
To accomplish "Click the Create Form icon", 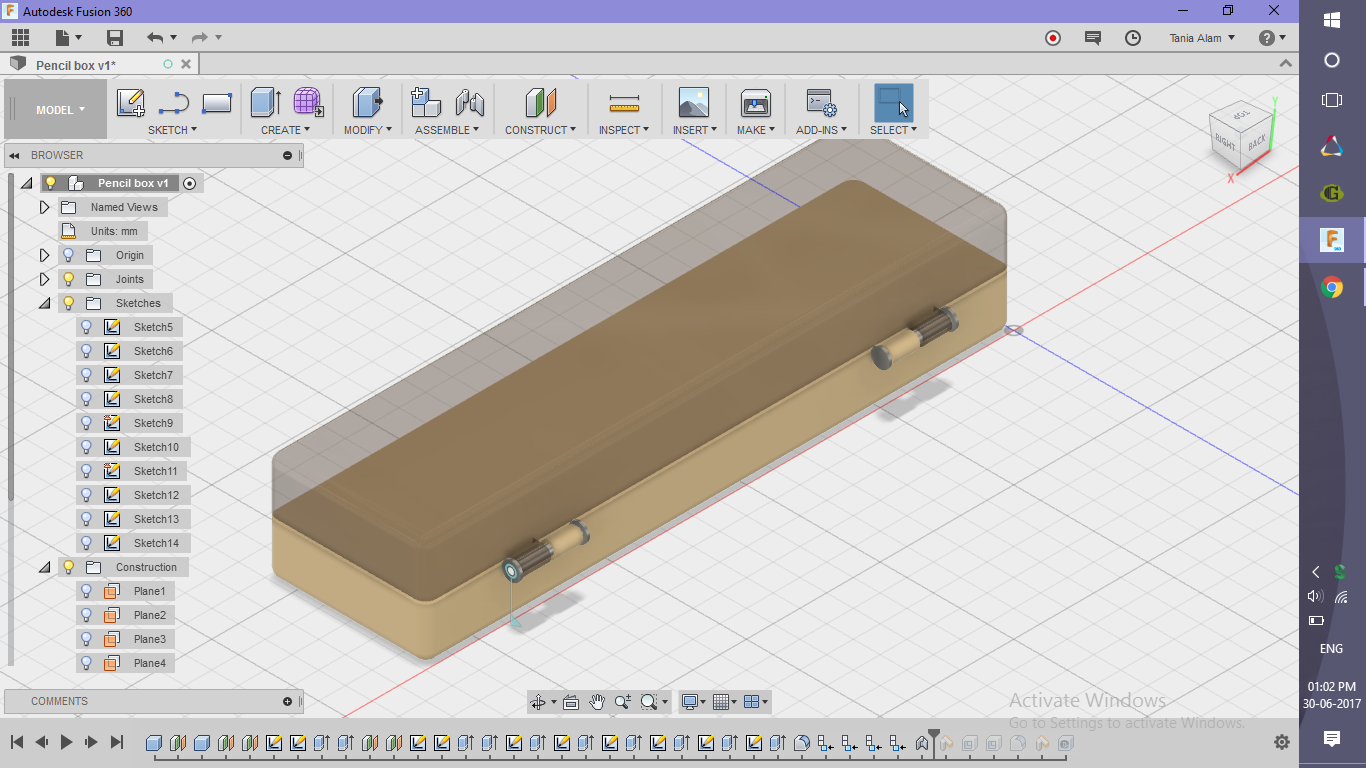I will 308,103.
